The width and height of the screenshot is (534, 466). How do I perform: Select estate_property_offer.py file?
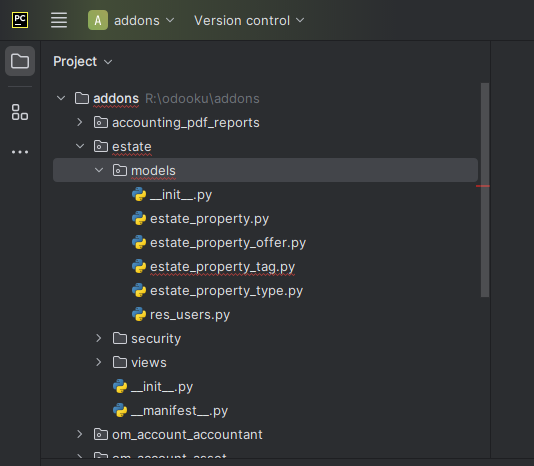tap(219, 243)
